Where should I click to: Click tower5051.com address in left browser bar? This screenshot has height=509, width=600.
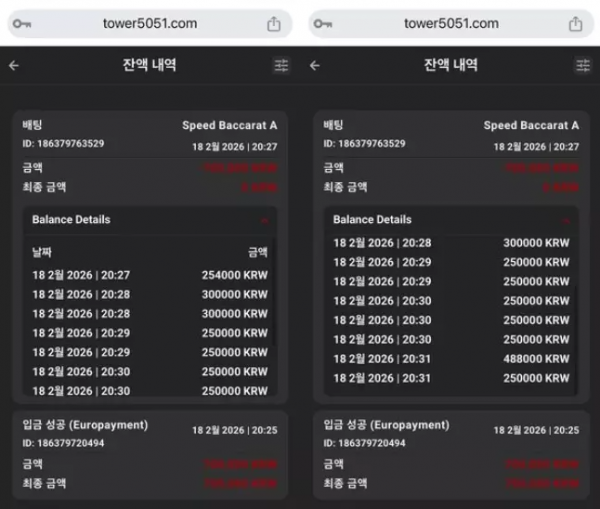(x=150, y=24)
